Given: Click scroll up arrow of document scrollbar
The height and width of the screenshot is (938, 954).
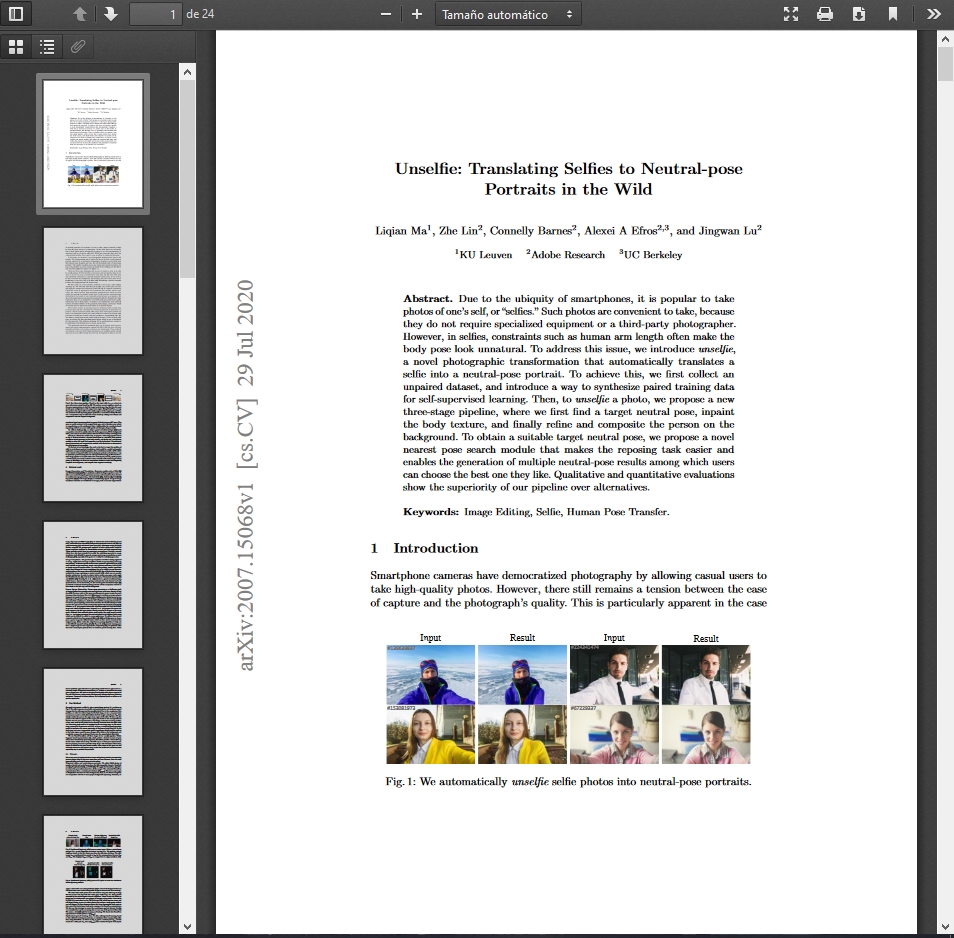Looking at the screenshot, I should click(x=945, y=39).
